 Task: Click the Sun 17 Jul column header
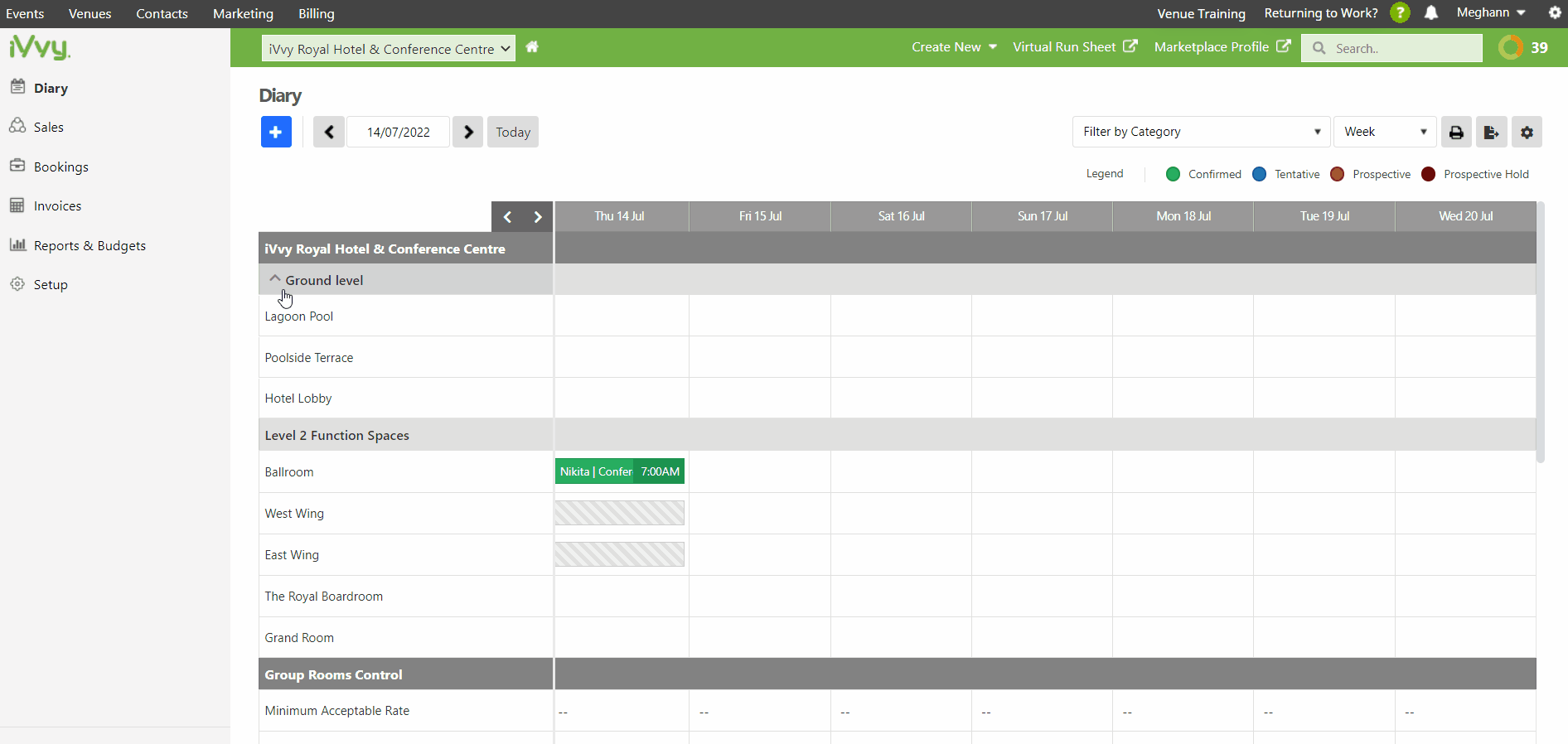tap(1042, 216)
